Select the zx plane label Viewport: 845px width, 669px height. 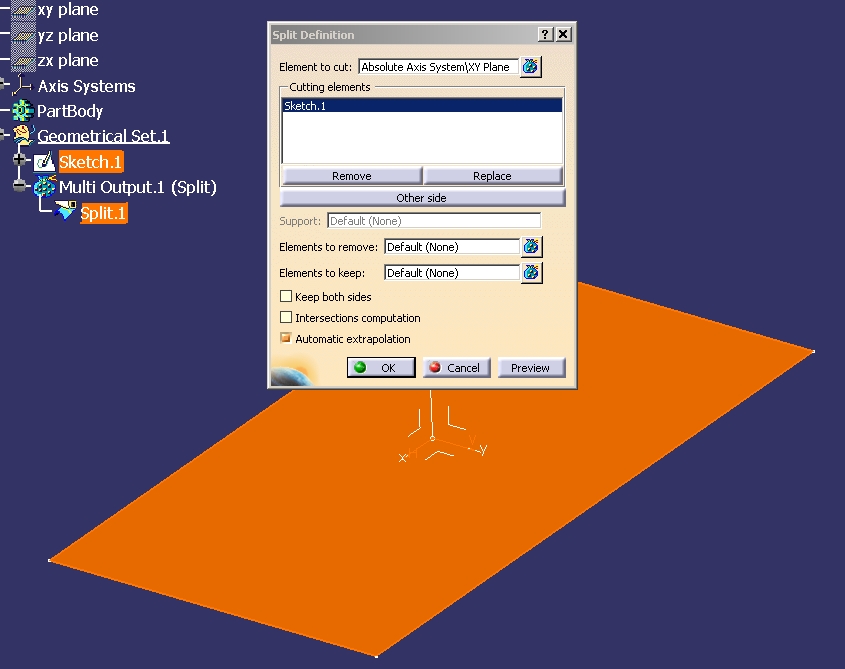pyautogui.click(x=68, y=60)
